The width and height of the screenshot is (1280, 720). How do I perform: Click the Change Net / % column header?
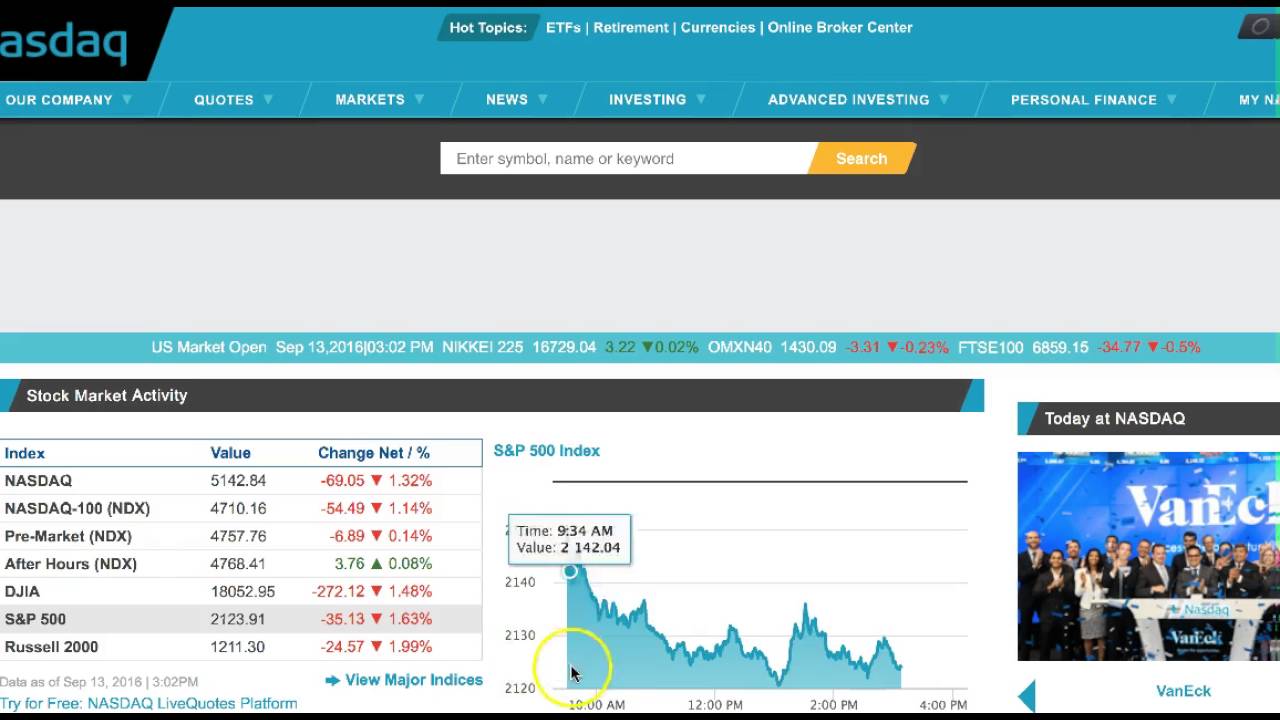374,453
